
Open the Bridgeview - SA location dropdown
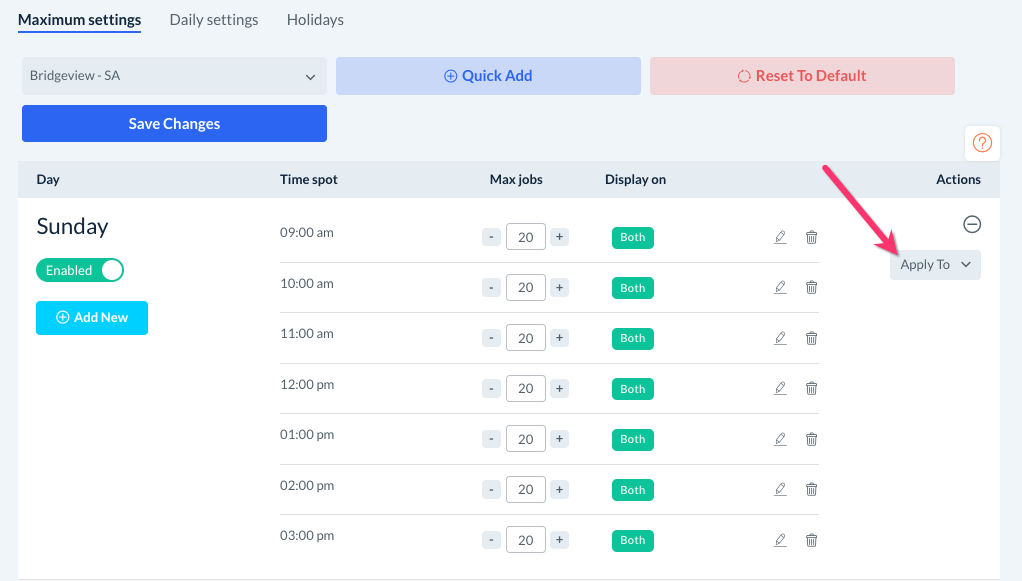174,76
